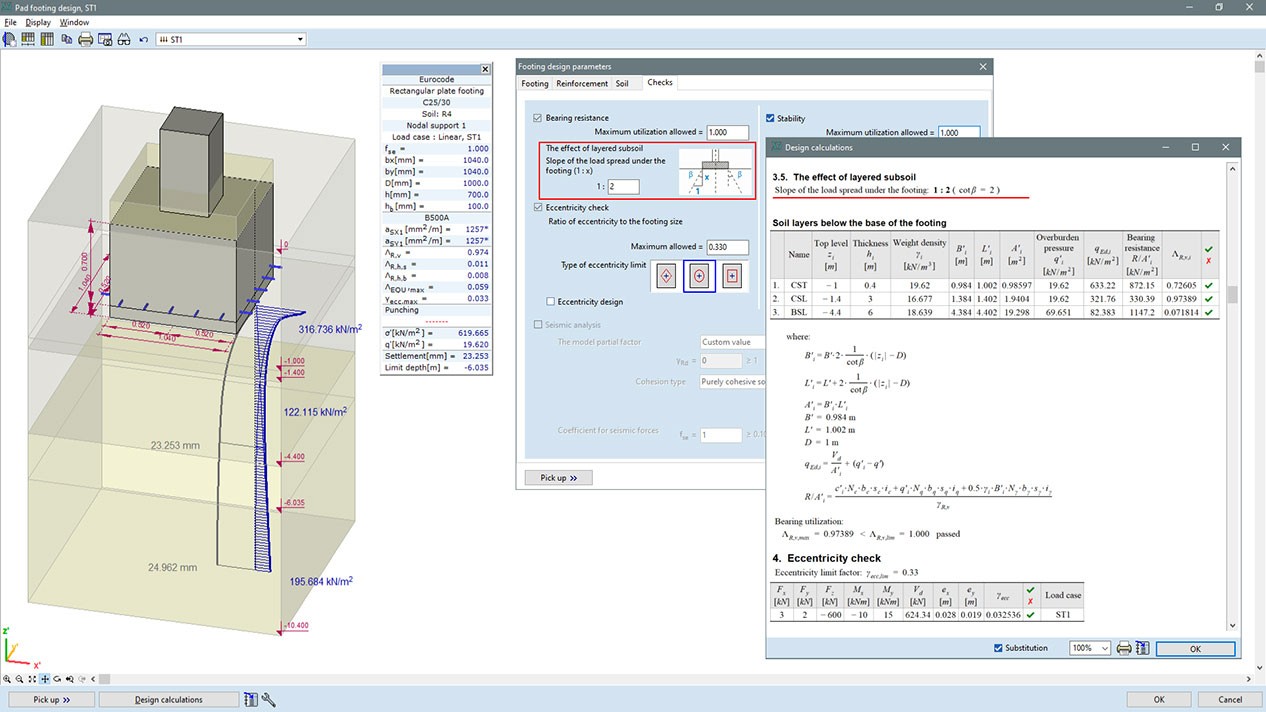This screenshot has height=712, width=1266.
Task: Print the Design calculations report
Action: (1124, 648)
